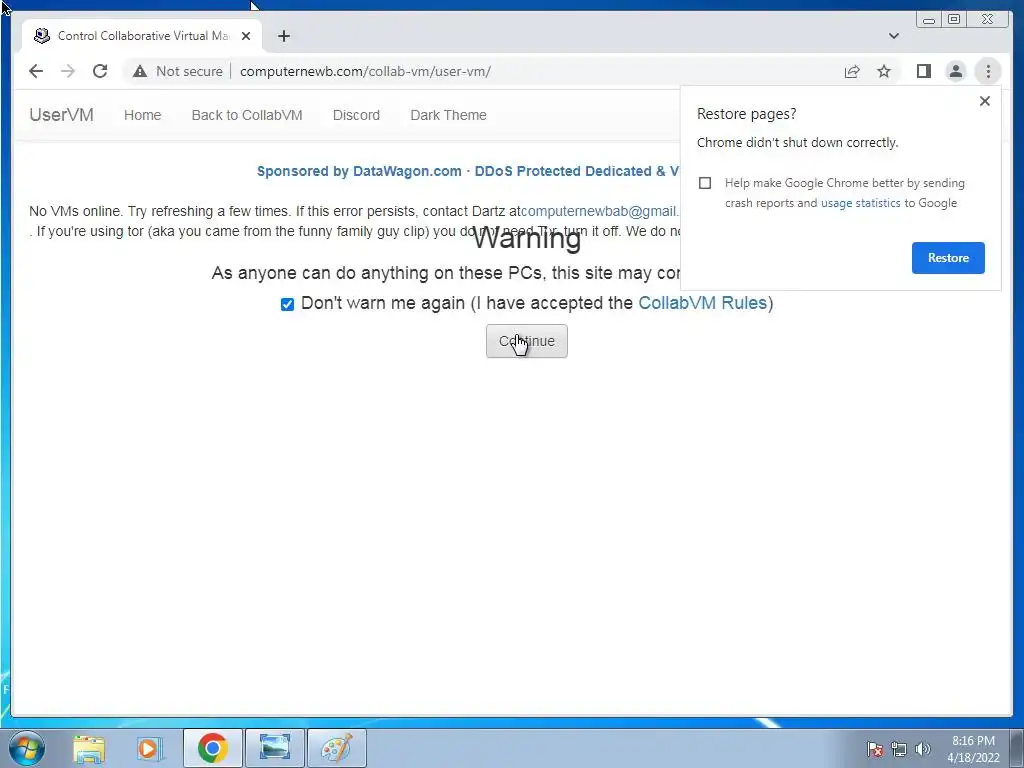Screen dimensions: 1024x768
Task: Open the Sponsored by DataWagon.com link
Action: point(468,171)
